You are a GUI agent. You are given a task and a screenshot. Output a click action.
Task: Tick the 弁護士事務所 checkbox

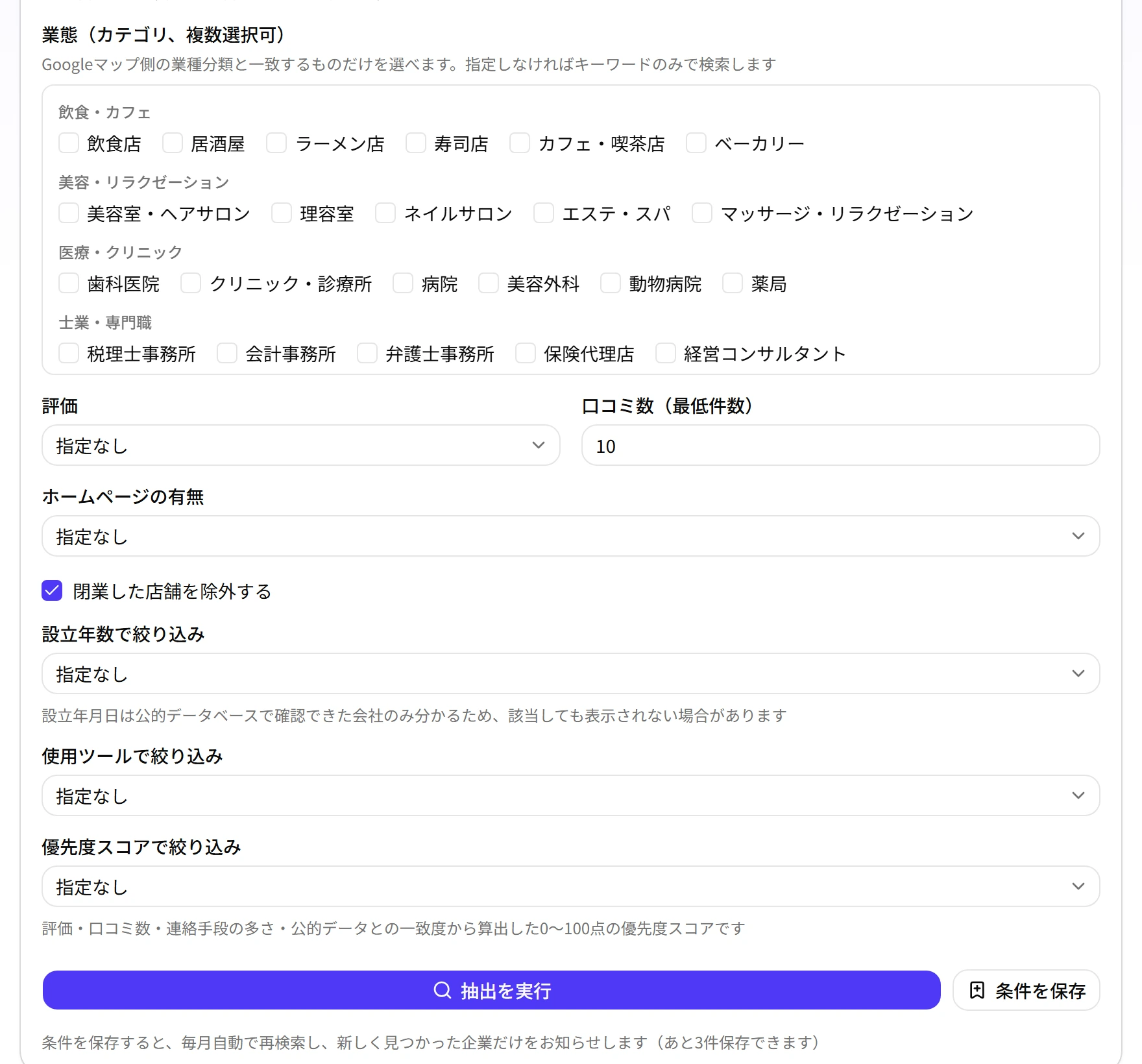coord(367,353)
